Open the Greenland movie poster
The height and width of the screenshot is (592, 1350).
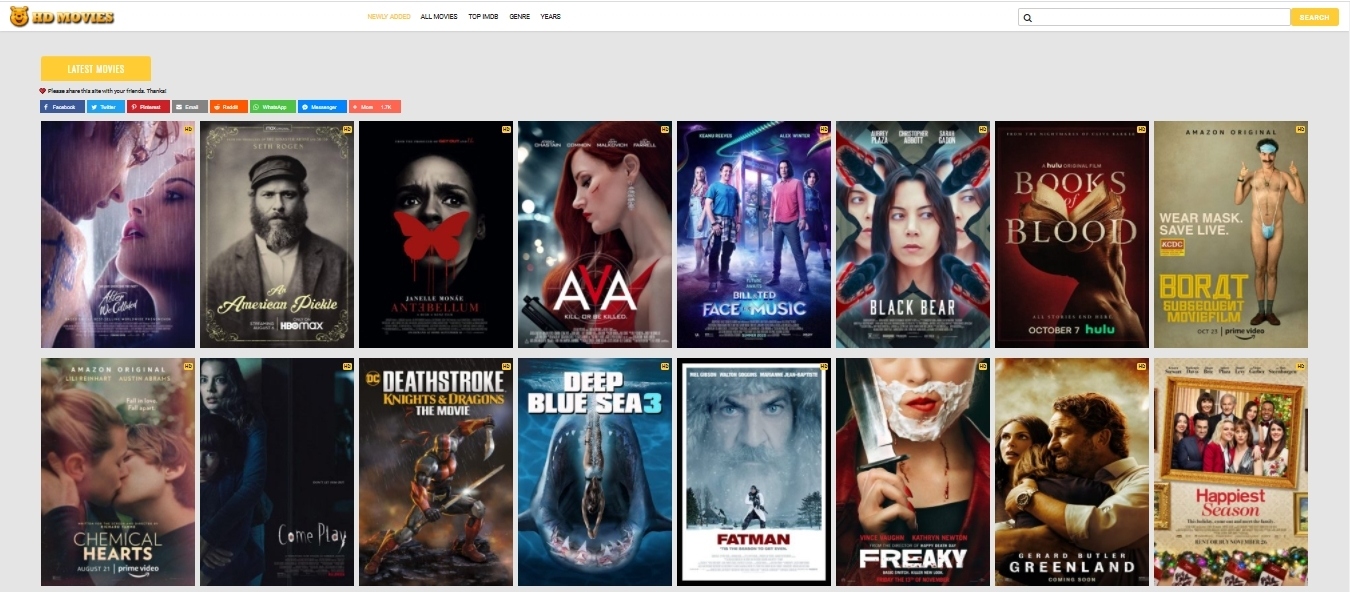click(x=1072, y=472)
